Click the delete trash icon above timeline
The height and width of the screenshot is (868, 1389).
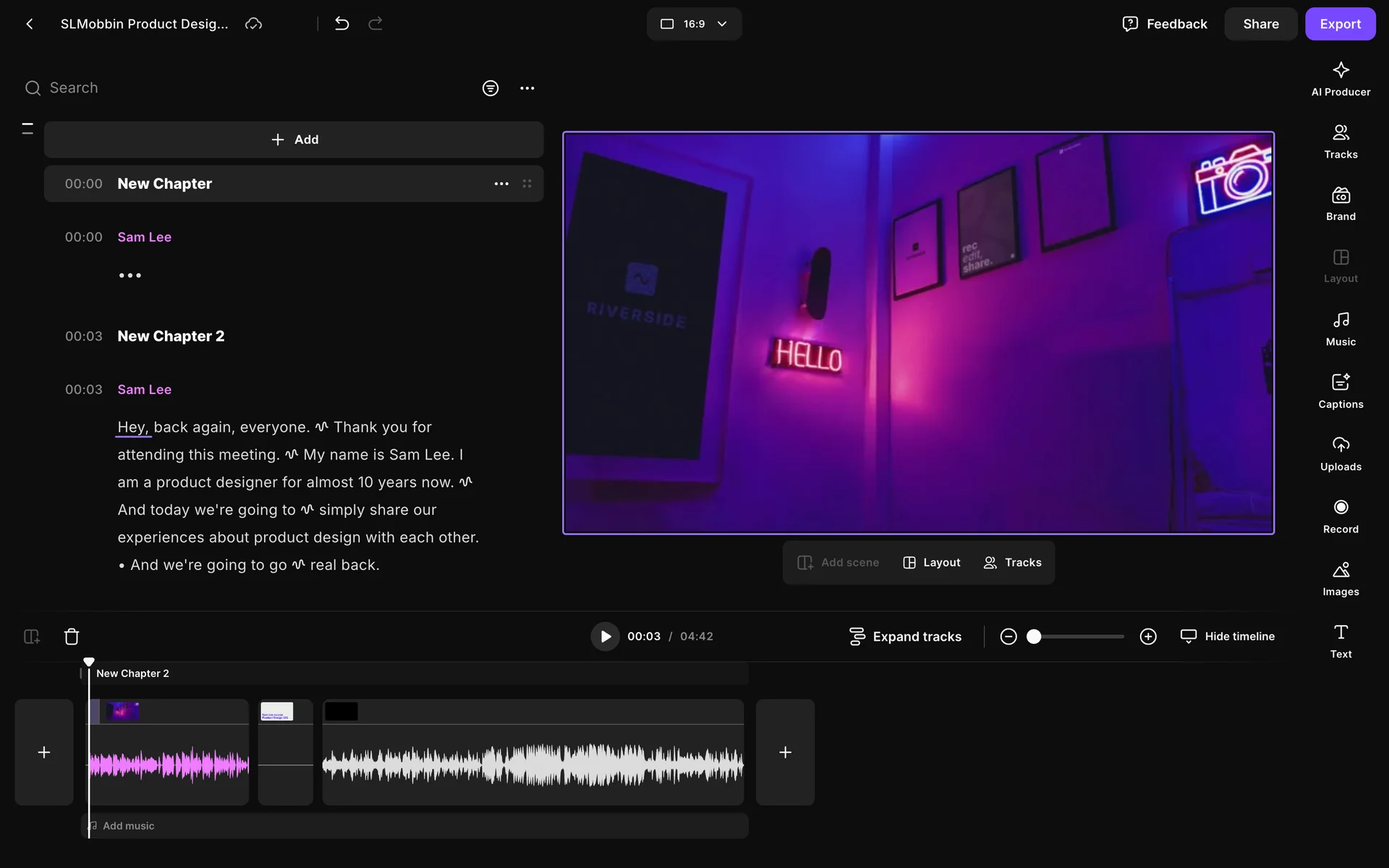[x=72, y=637]
